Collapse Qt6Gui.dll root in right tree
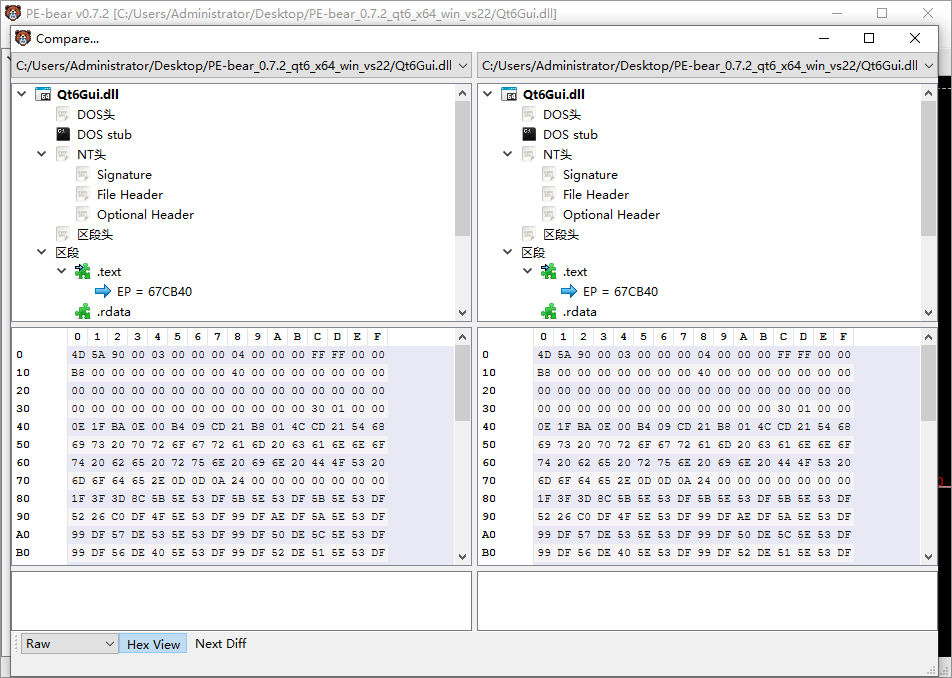The height and width of the screenshot is (678, 952). [x=488, y=94]
